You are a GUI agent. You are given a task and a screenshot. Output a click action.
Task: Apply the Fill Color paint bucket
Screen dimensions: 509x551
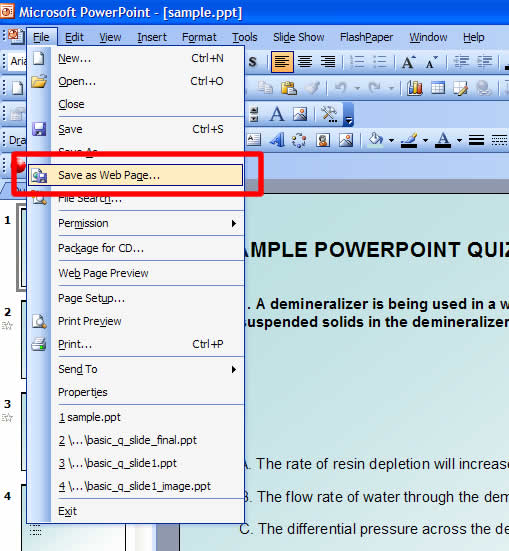[x=375, y=140]
